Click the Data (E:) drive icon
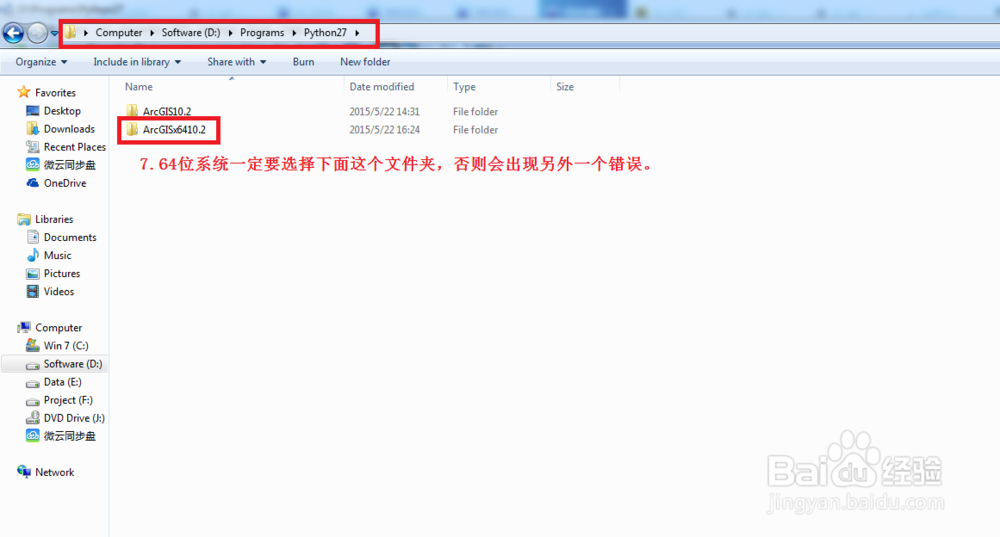1000x537 pixels. coord(33,383)
